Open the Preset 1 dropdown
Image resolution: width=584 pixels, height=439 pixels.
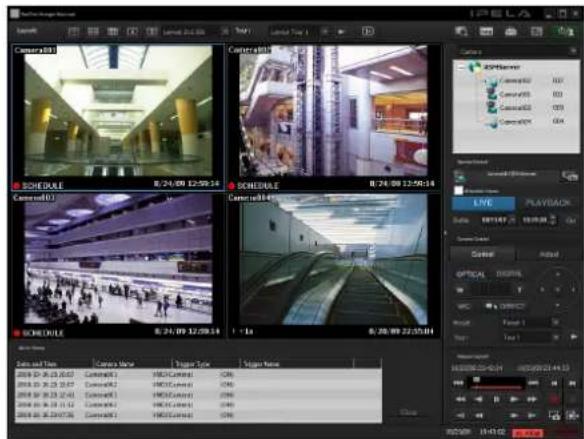click(x=530, y=322)
